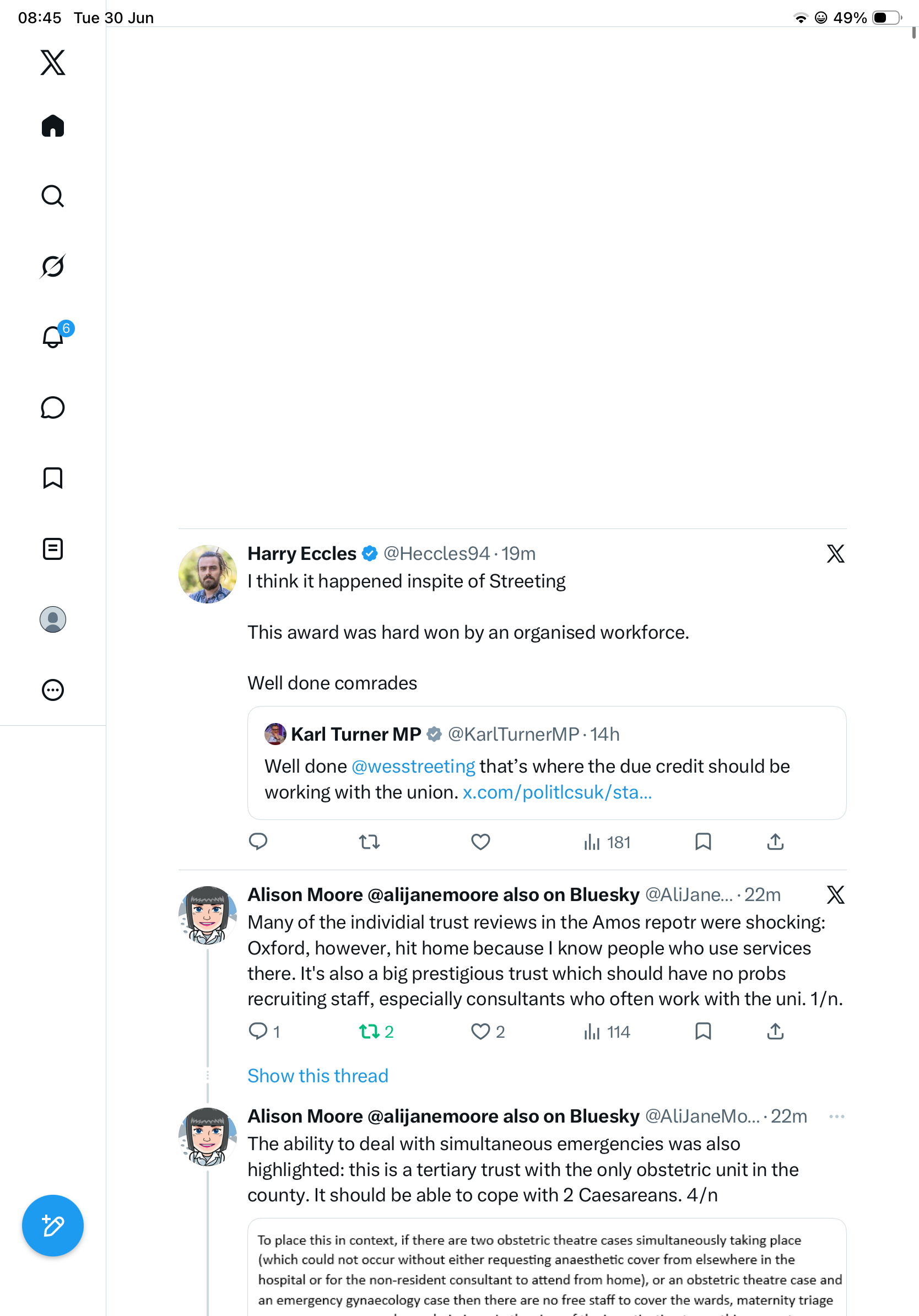Bookmark Harry Eccles' post
The width and height of the screenshot is (919, 1316).
(703, 842)
